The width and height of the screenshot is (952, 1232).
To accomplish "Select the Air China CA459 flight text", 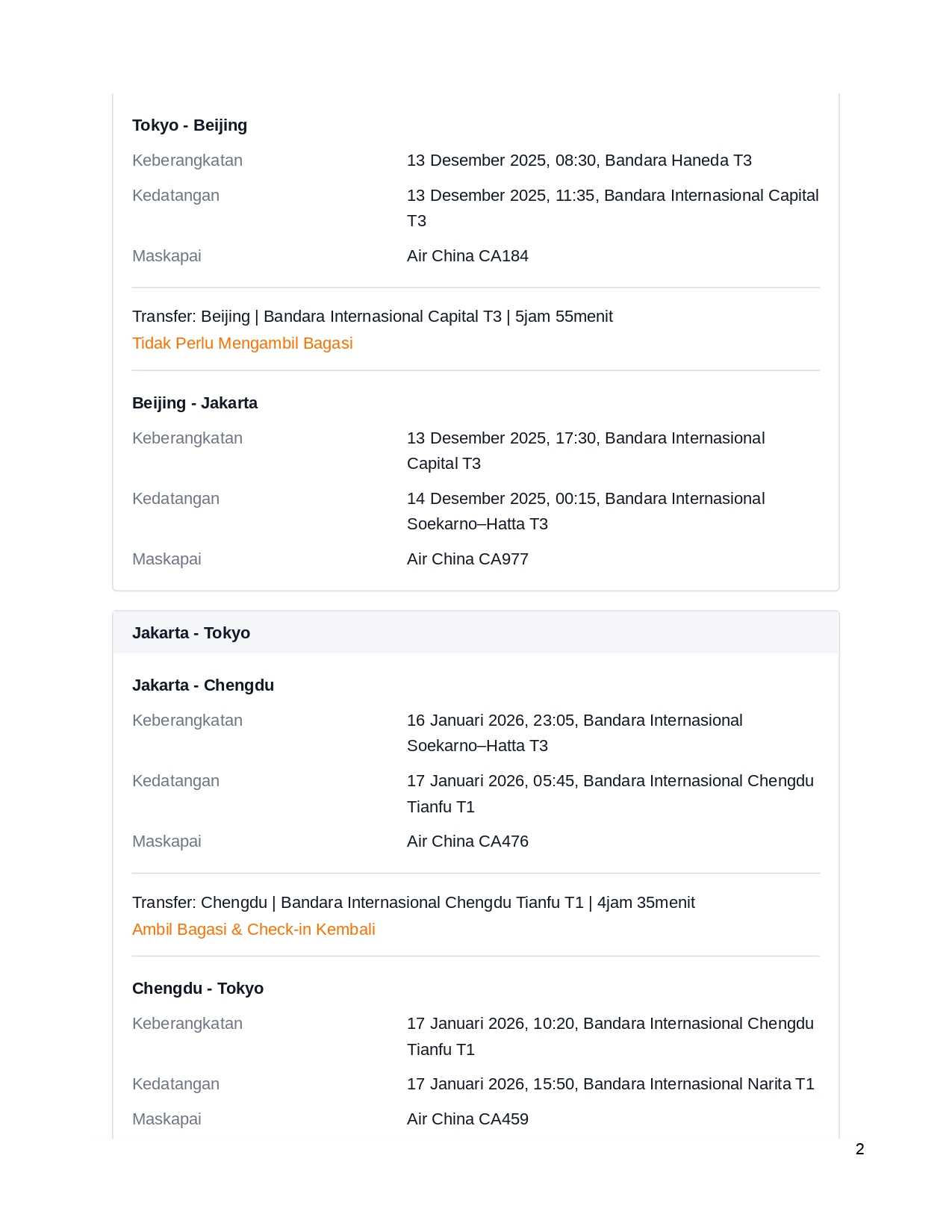I will [x=467, y=1119].
